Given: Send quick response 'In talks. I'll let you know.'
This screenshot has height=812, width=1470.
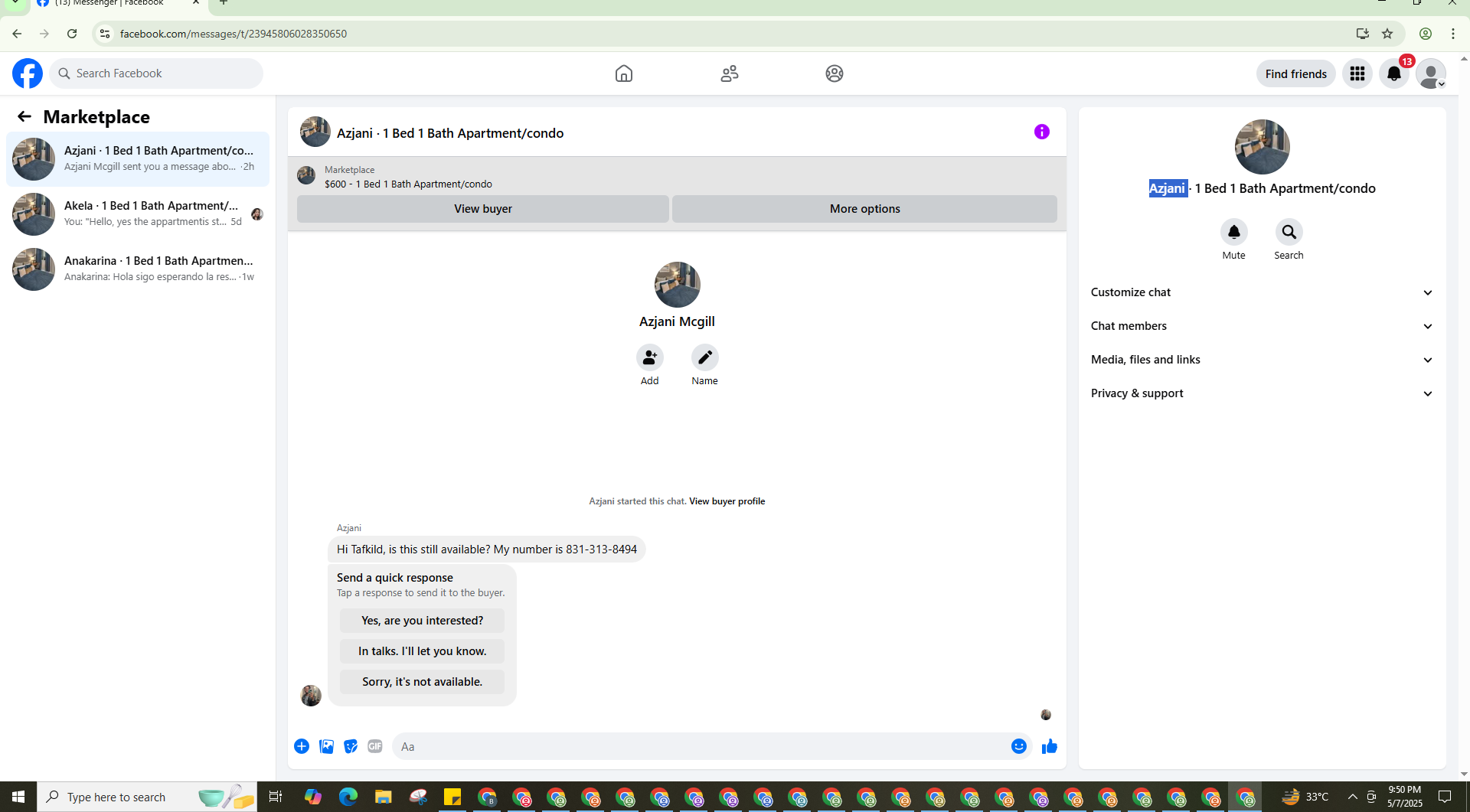Looking at the screenshot, I should click(422, 651).
